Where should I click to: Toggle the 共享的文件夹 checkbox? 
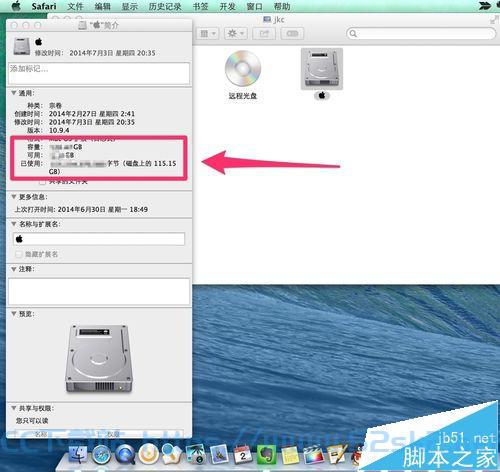pos(42,182)
